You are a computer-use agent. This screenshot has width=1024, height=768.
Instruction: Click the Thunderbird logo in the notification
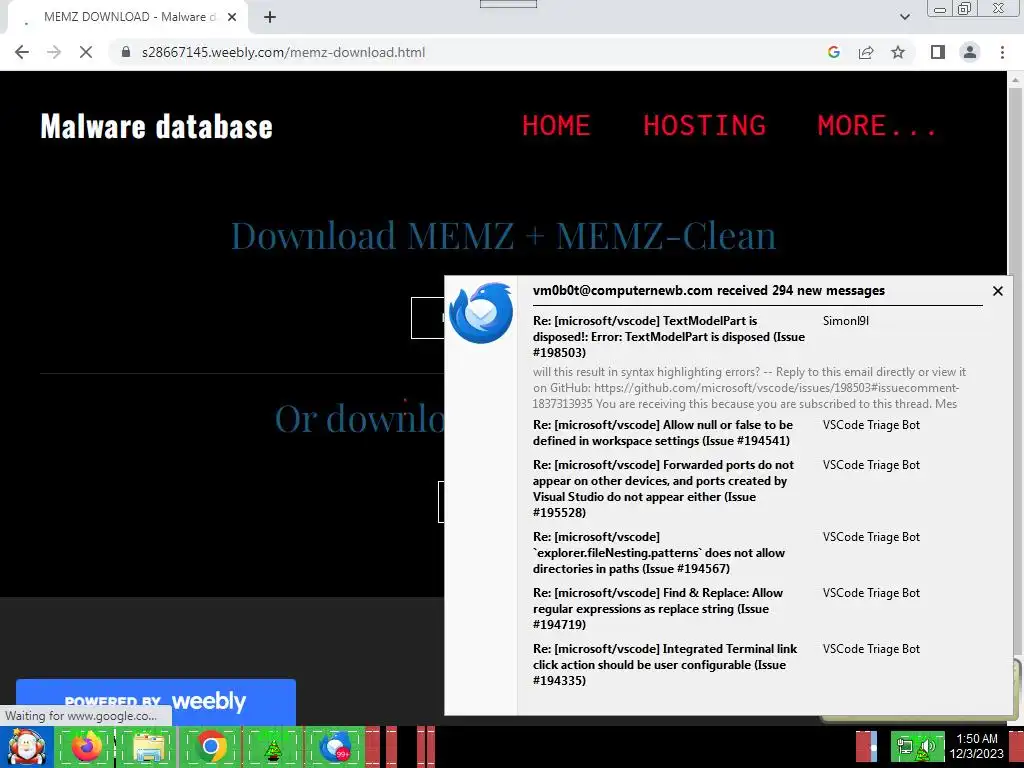(x=481, y=313)
